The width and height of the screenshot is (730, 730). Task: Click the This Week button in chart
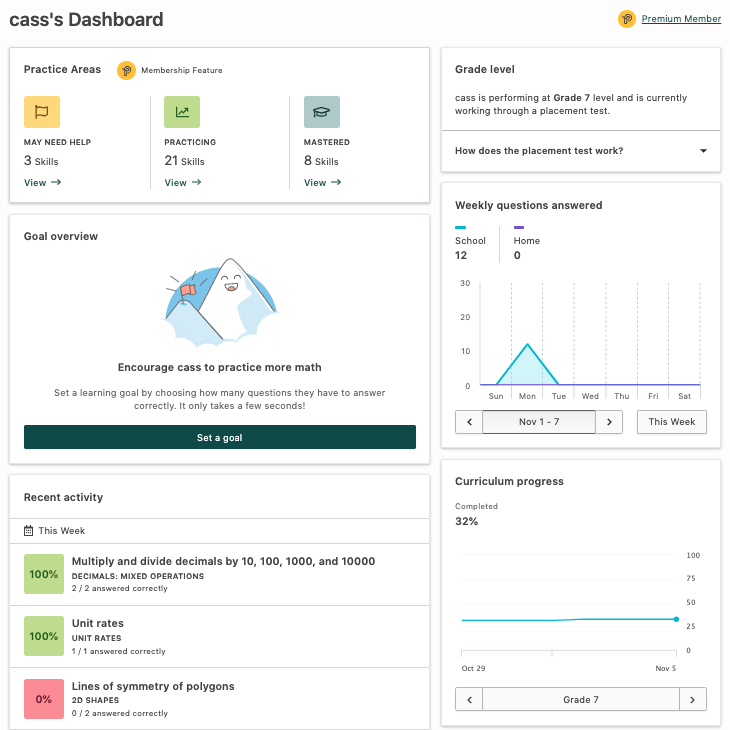click(x=672, y=422)
